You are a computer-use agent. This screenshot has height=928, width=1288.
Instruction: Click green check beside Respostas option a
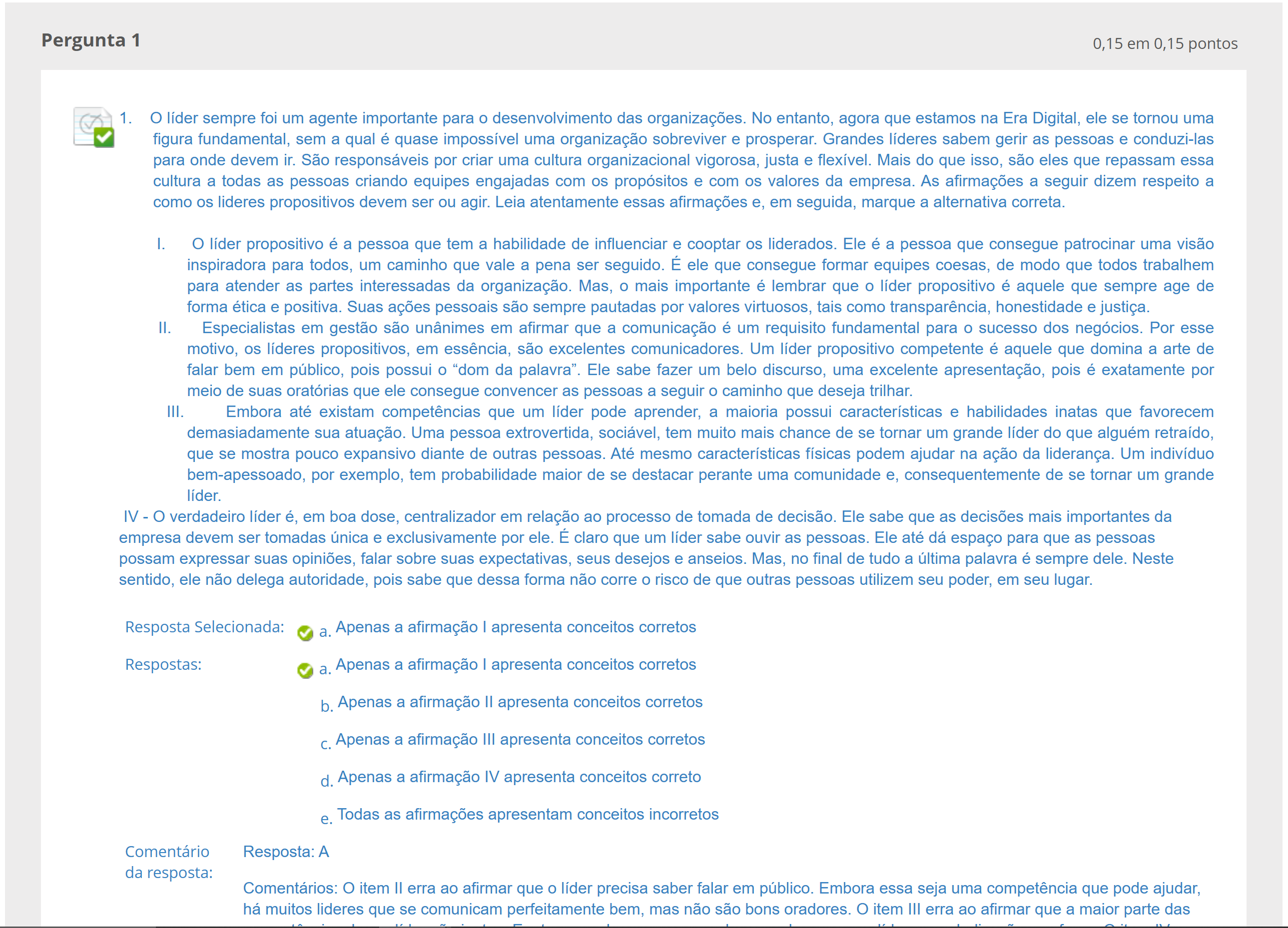click(x=305, y=670)
